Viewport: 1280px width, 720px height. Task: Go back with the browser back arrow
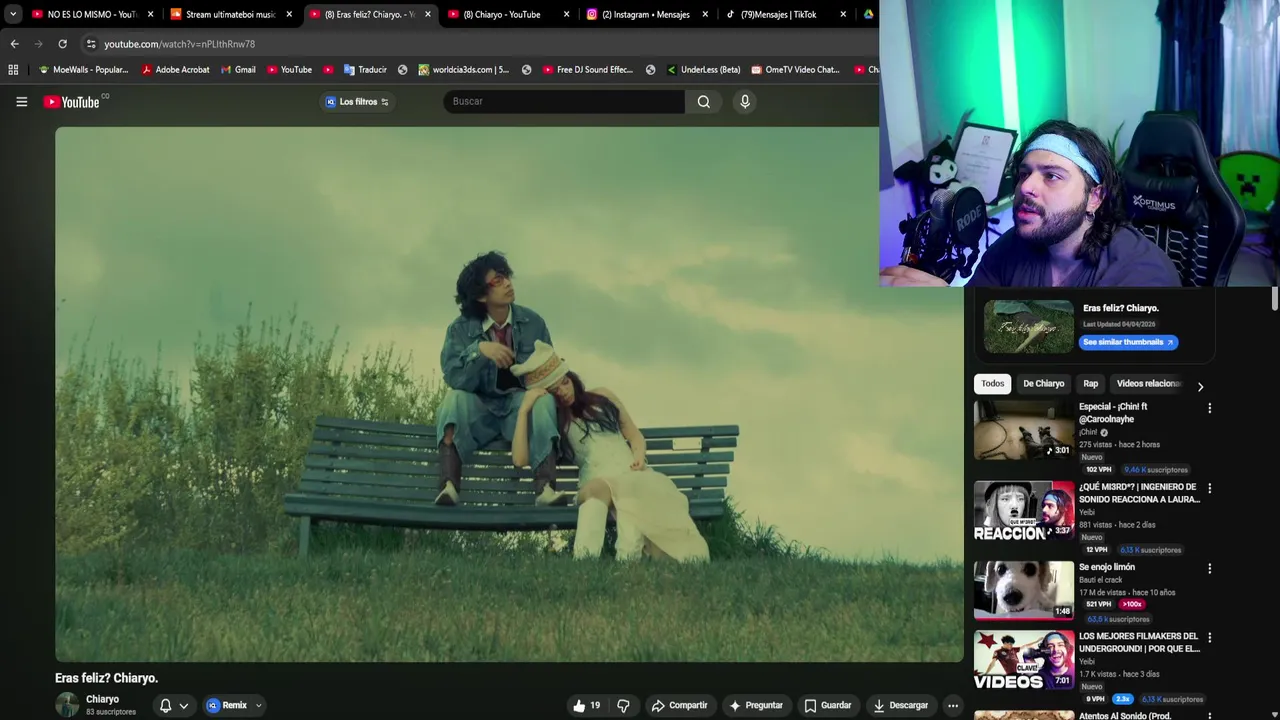point(14,44)
